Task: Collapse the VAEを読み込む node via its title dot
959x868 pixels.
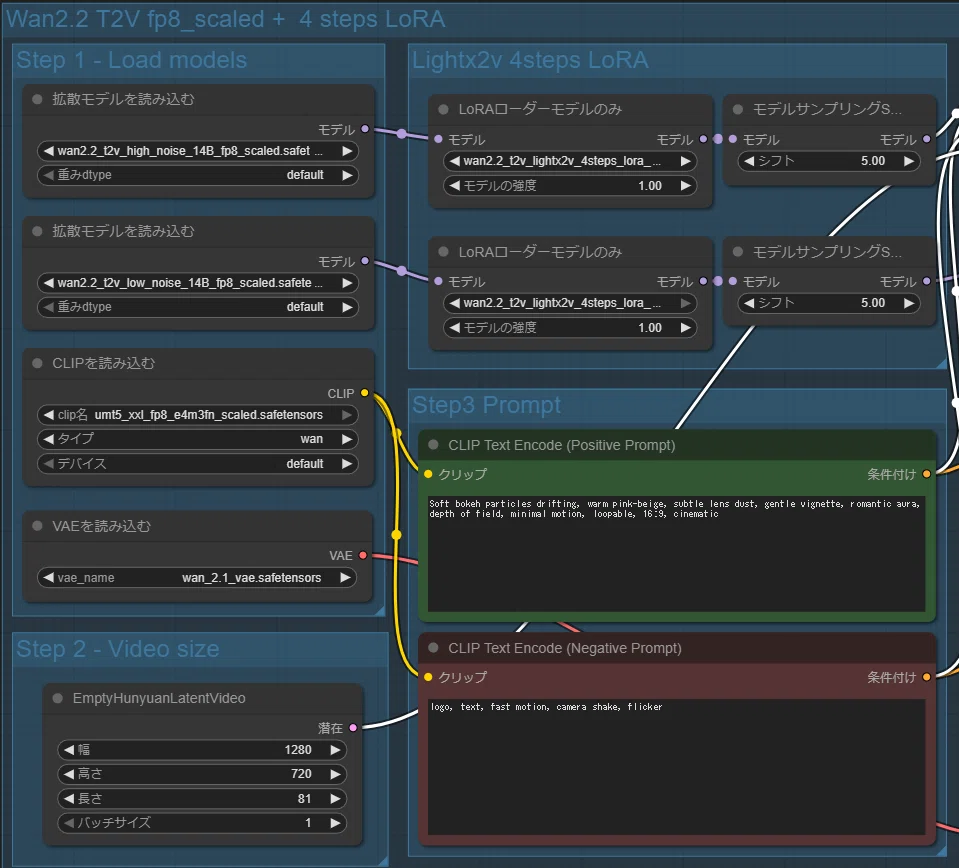Action: point(37,526)
